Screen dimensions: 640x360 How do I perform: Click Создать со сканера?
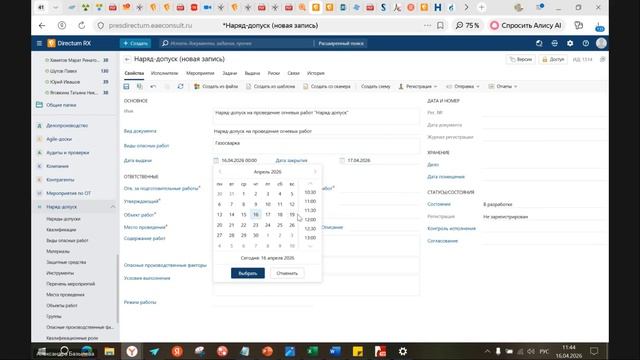coord(327,87)
